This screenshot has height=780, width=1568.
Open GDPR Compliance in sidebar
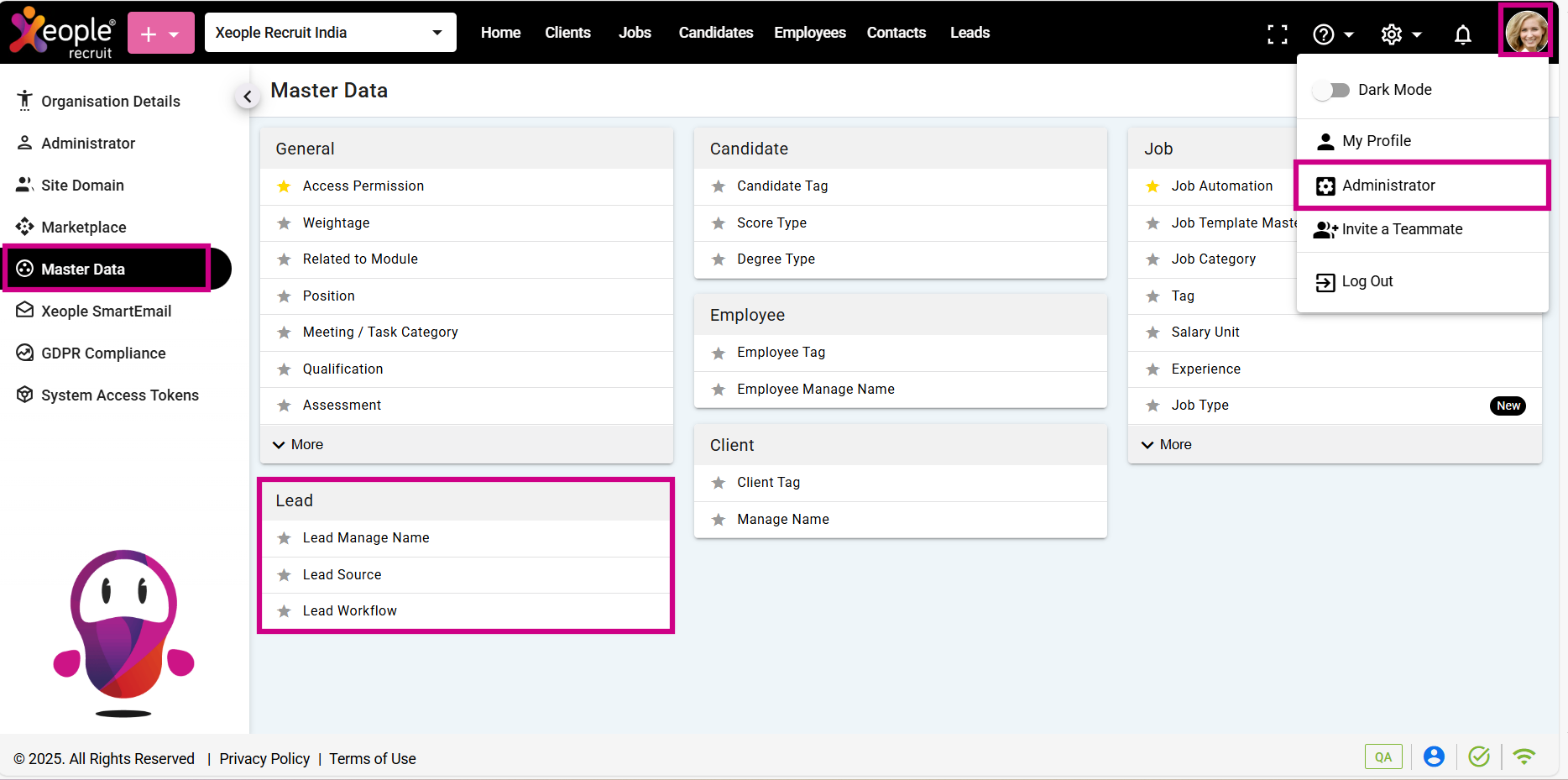tap(103, 353)
